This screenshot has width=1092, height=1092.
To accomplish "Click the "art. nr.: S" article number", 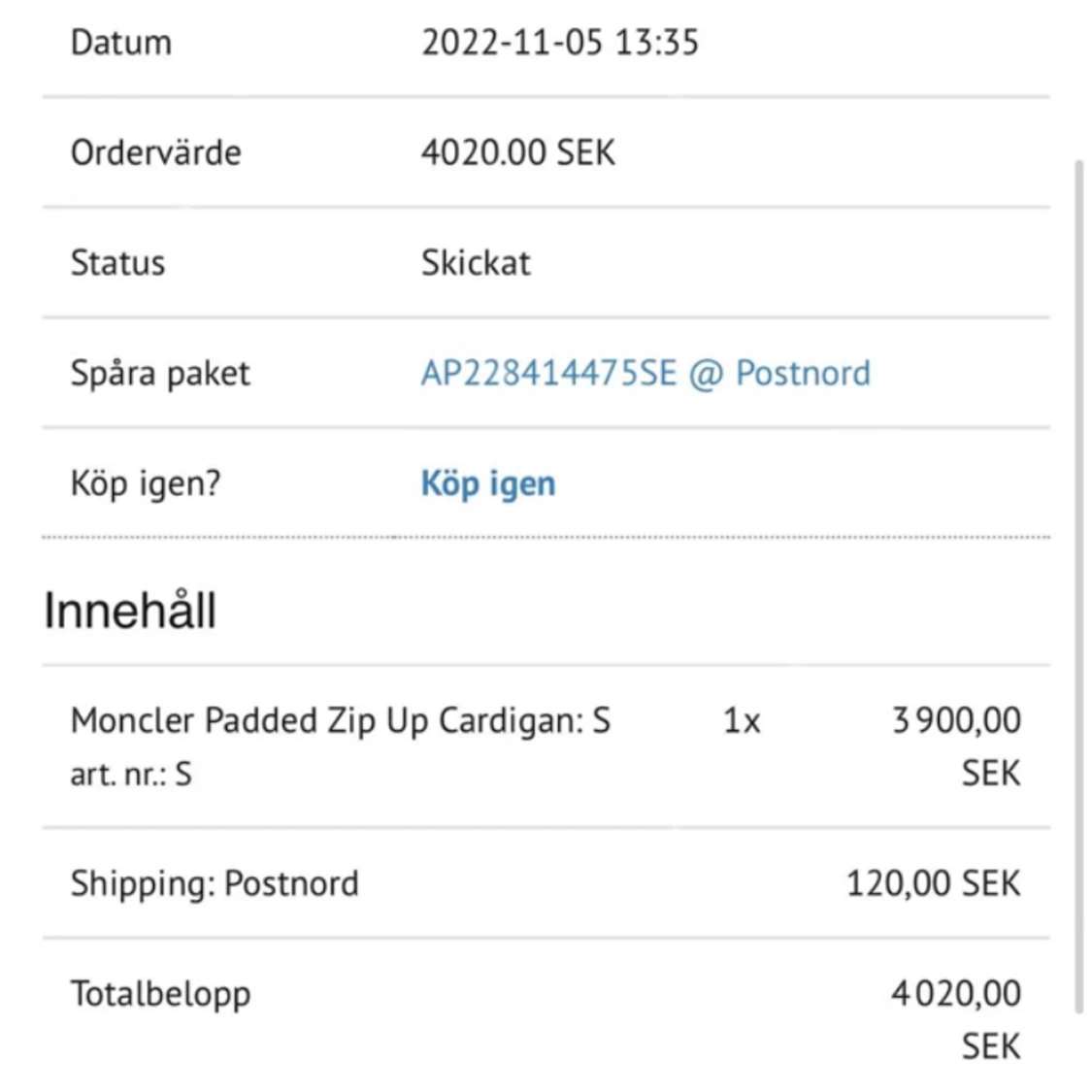I will (131, 775).
